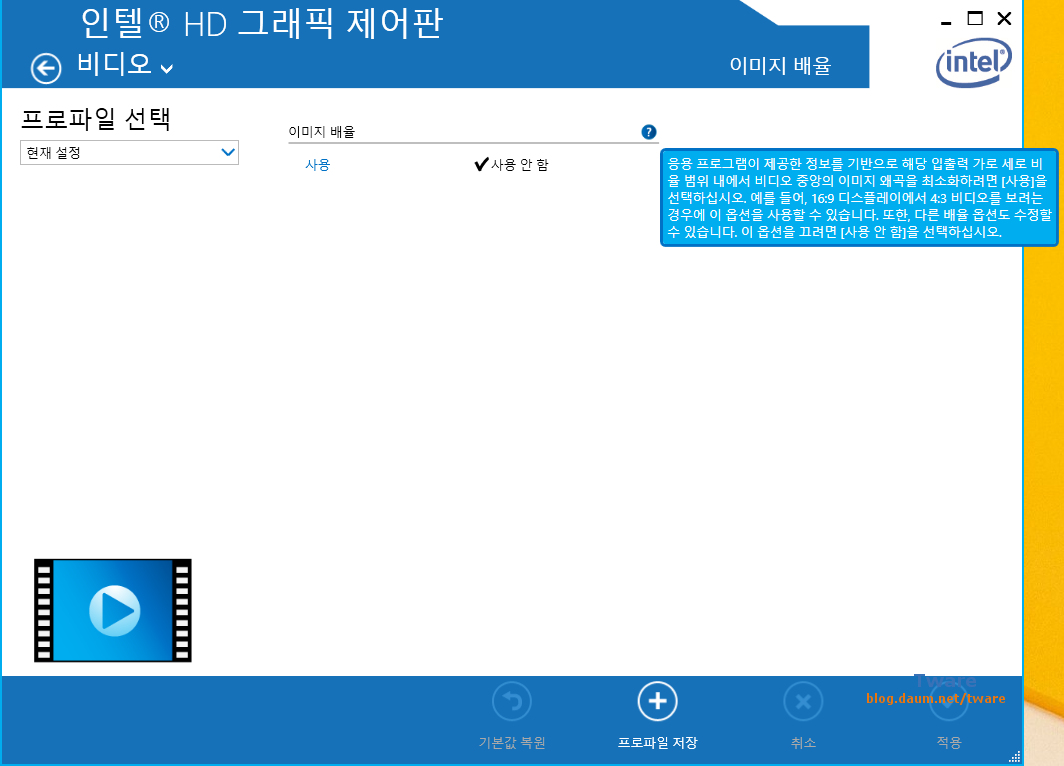Click the window resize grip corner
Image resolution: width=1064 pixels, height=766 pixels.
click(1014, 757)
